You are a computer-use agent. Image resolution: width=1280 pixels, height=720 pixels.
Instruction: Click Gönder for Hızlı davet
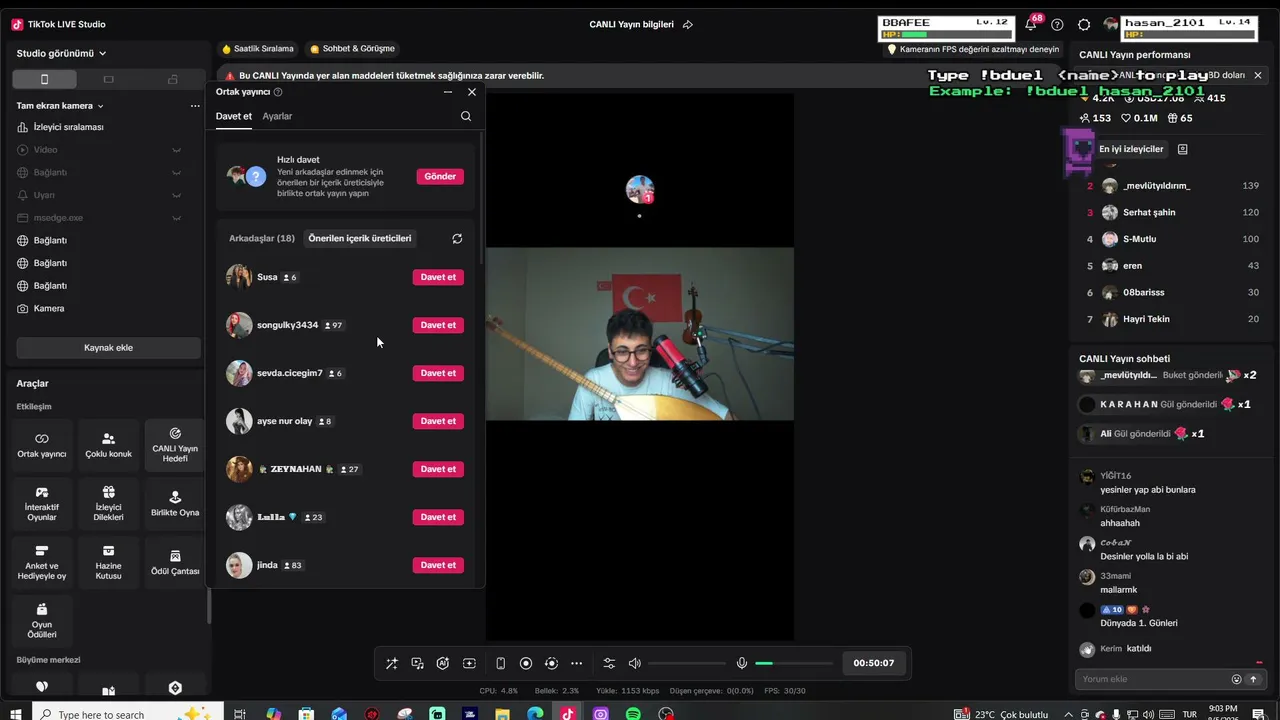(x=440, y=176)
